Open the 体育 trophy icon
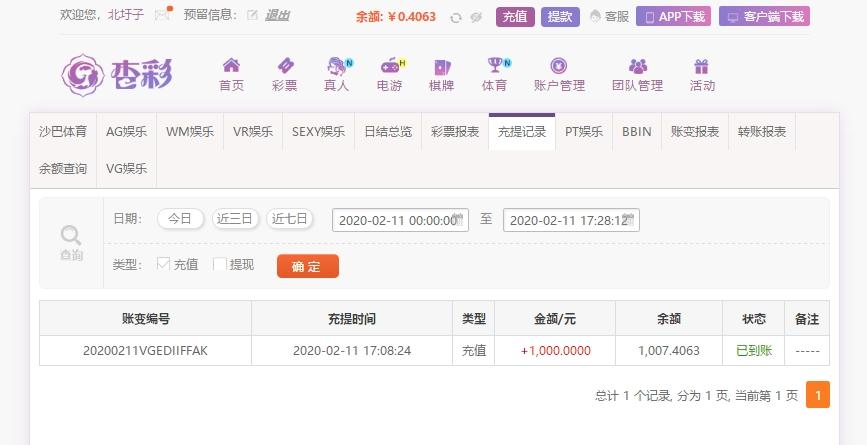 497,65
